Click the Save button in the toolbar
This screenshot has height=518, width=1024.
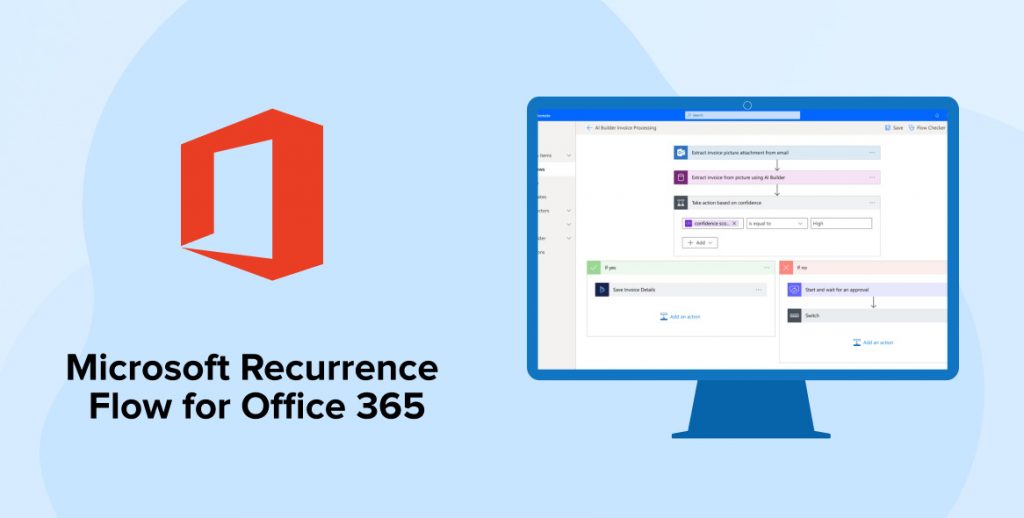coord(892,128)
